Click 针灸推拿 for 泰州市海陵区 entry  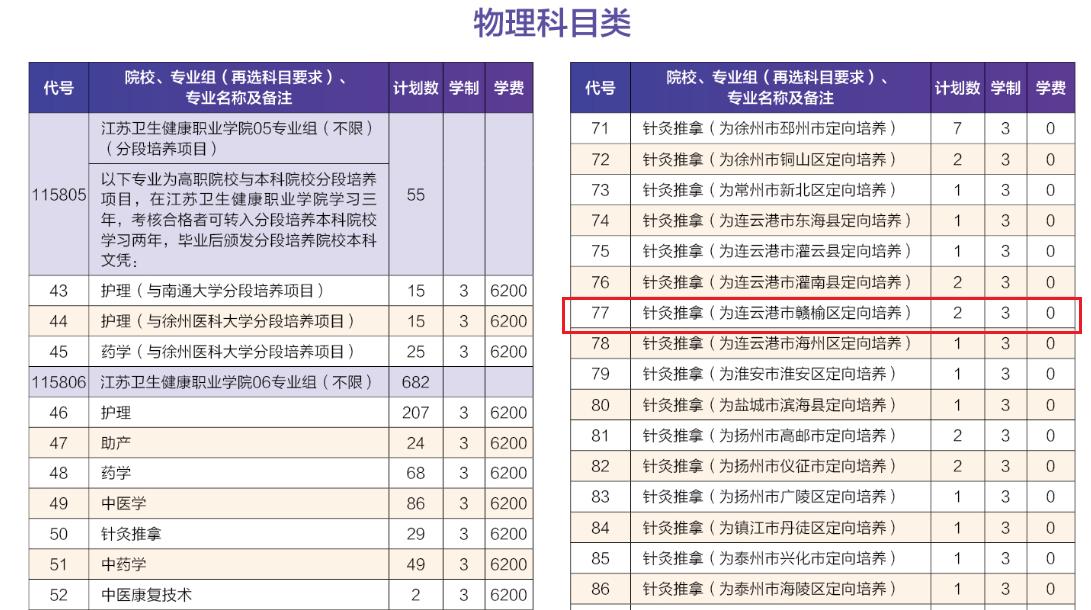click(x=770, y=589)
